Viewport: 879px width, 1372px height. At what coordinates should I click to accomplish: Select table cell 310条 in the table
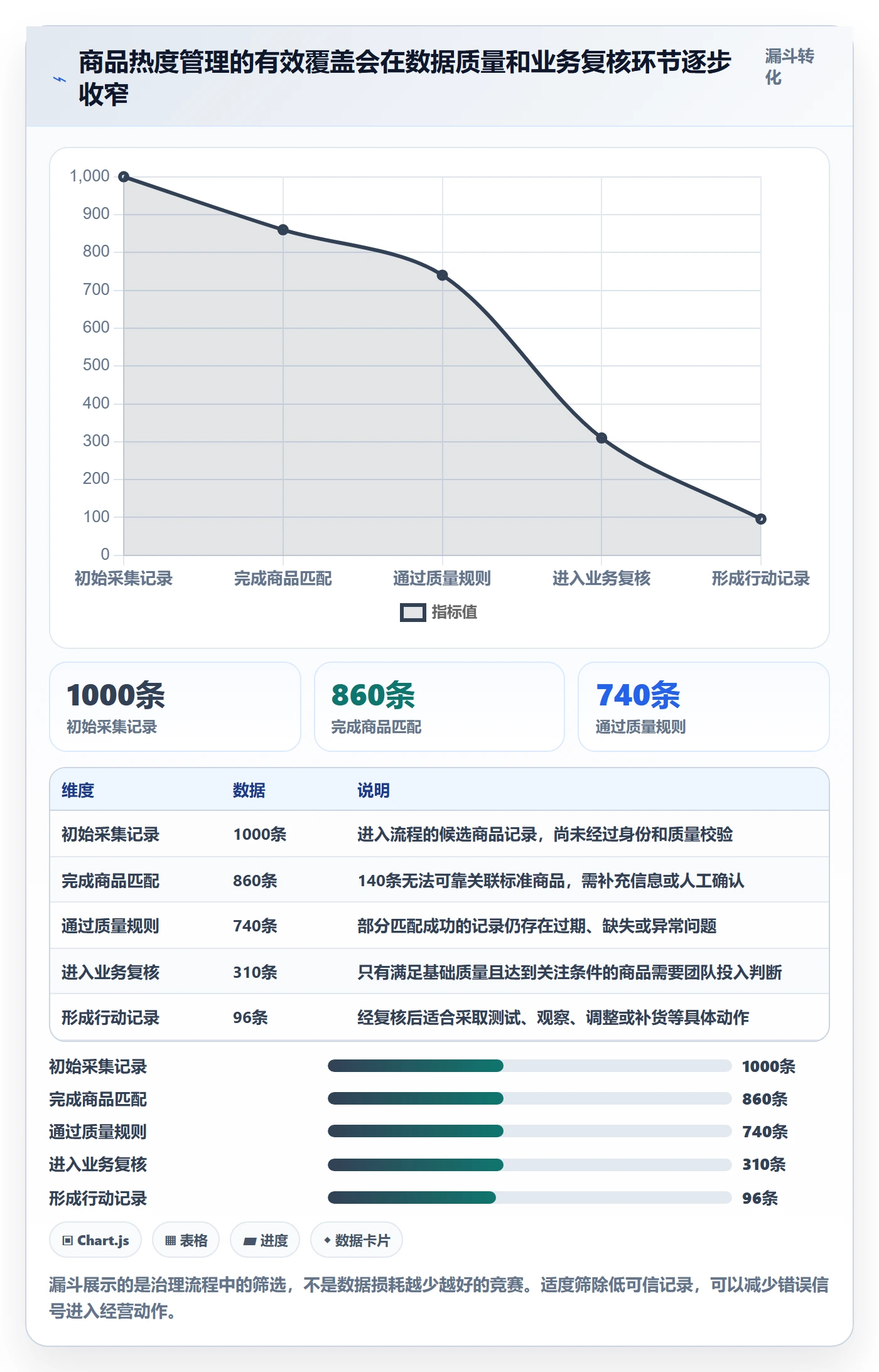[256, 973]
